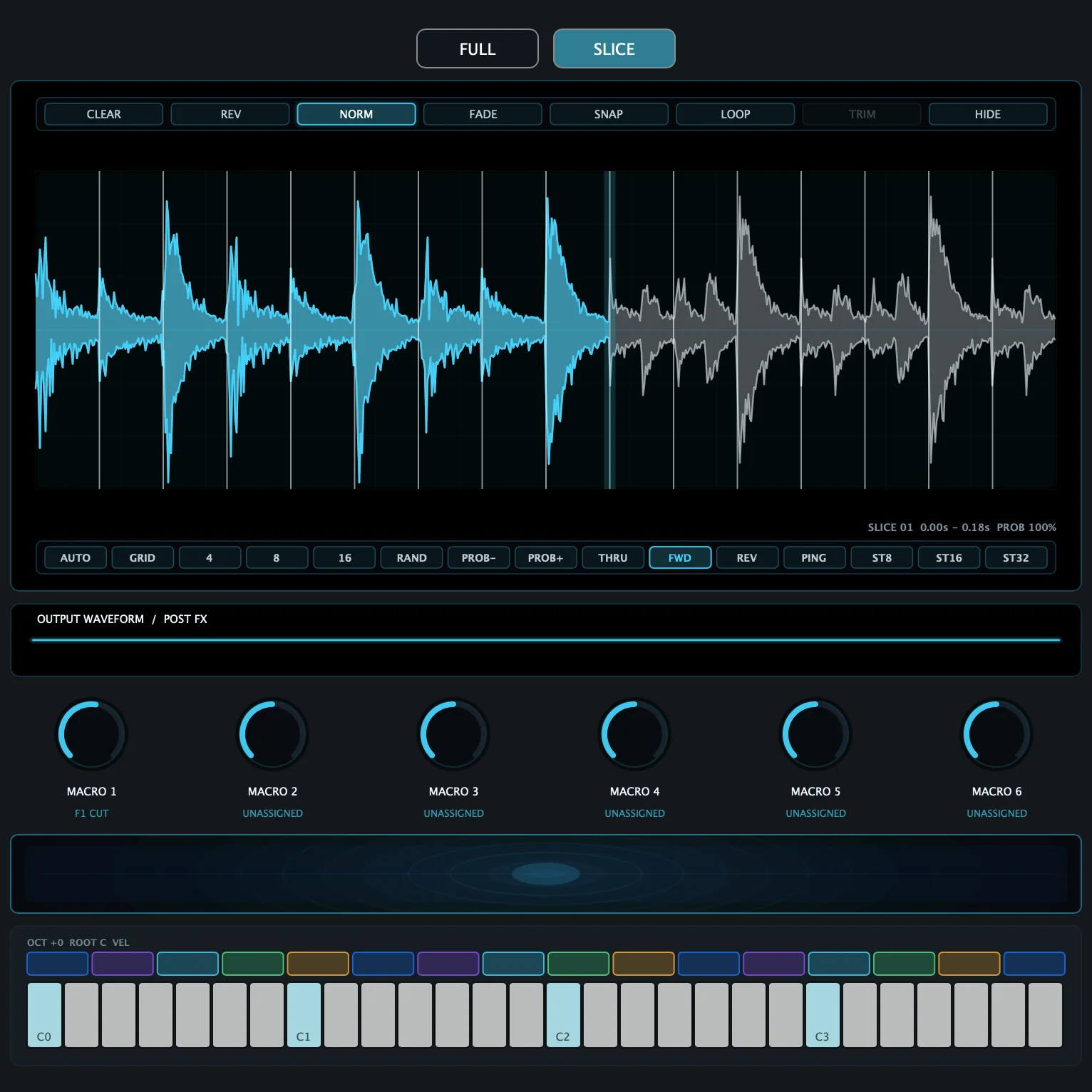Click the highlighted slice marker in waveform
The width and height of the screenshot is (1092, 1092).
(610, 329)
